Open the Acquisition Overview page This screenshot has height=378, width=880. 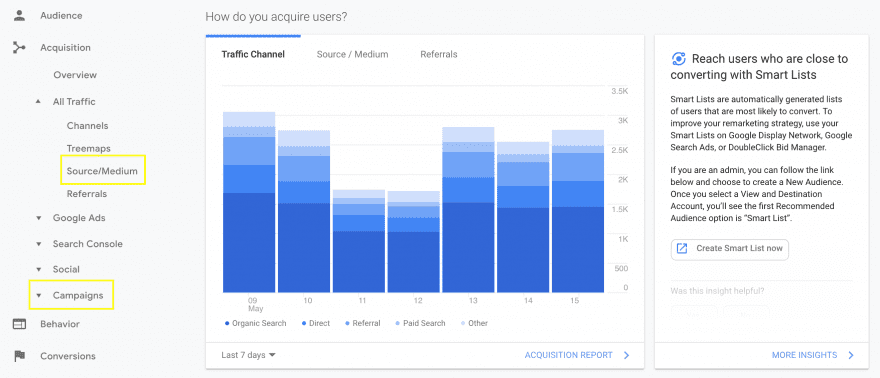pos(75,75)
